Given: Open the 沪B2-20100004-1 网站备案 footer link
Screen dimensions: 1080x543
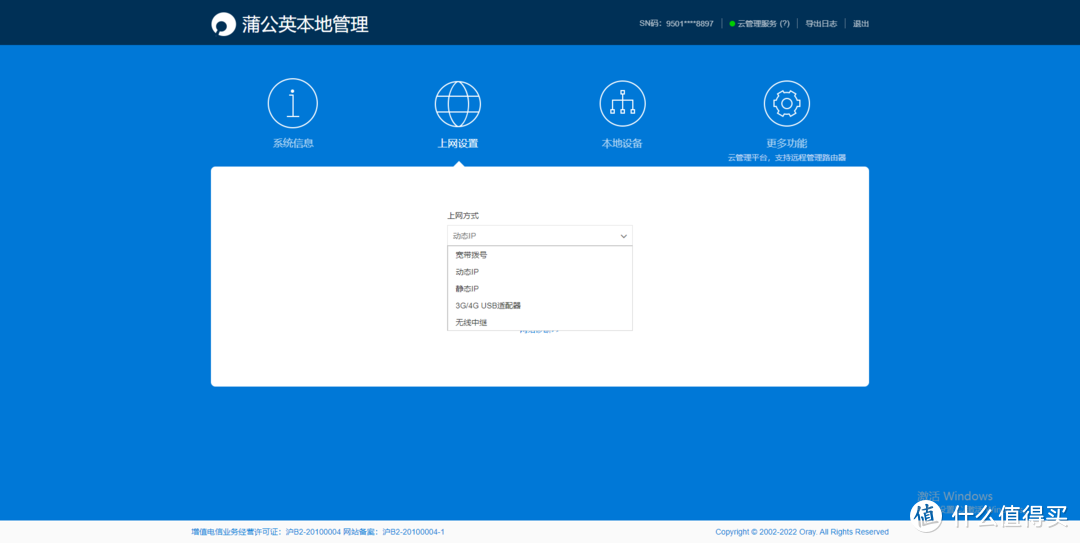Looking at the screenshot, I should tap(413, 532).
